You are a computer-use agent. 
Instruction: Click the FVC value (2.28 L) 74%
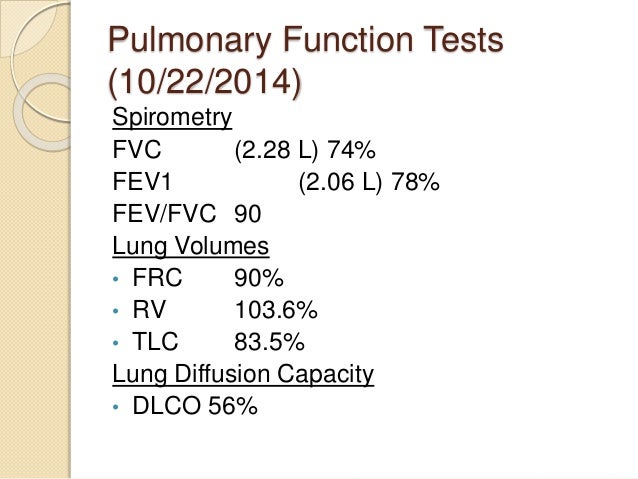pyautogui.click(x=305, y=150)
